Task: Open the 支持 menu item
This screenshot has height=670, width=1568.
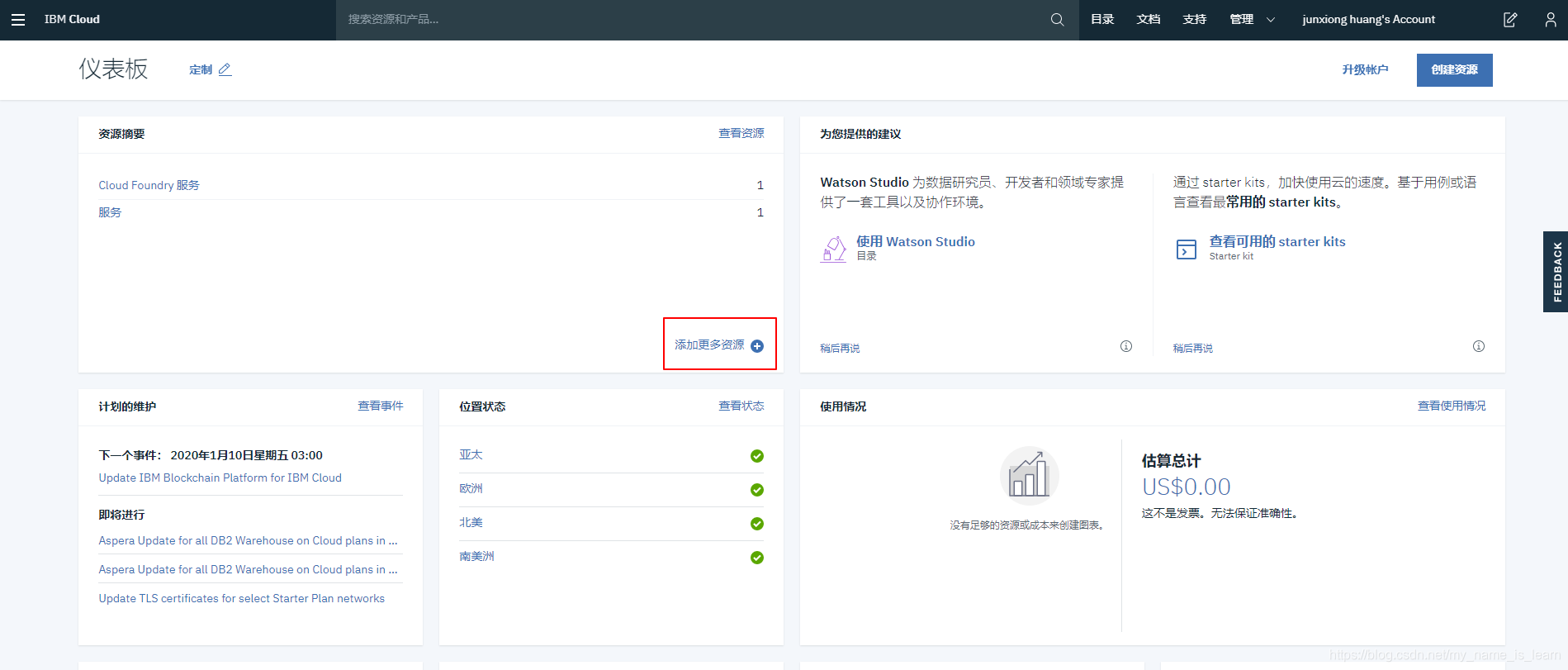Action: (x=1195, y=19)
